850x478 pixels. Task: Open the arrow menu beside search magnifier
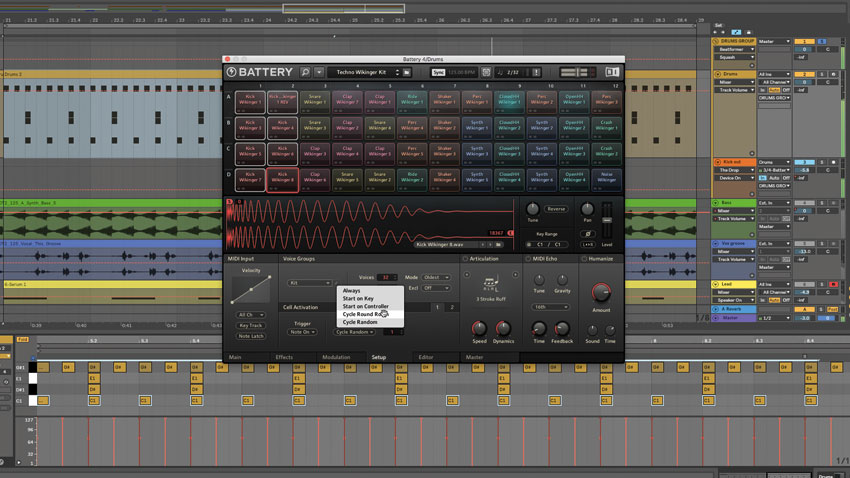pos(319,72)
